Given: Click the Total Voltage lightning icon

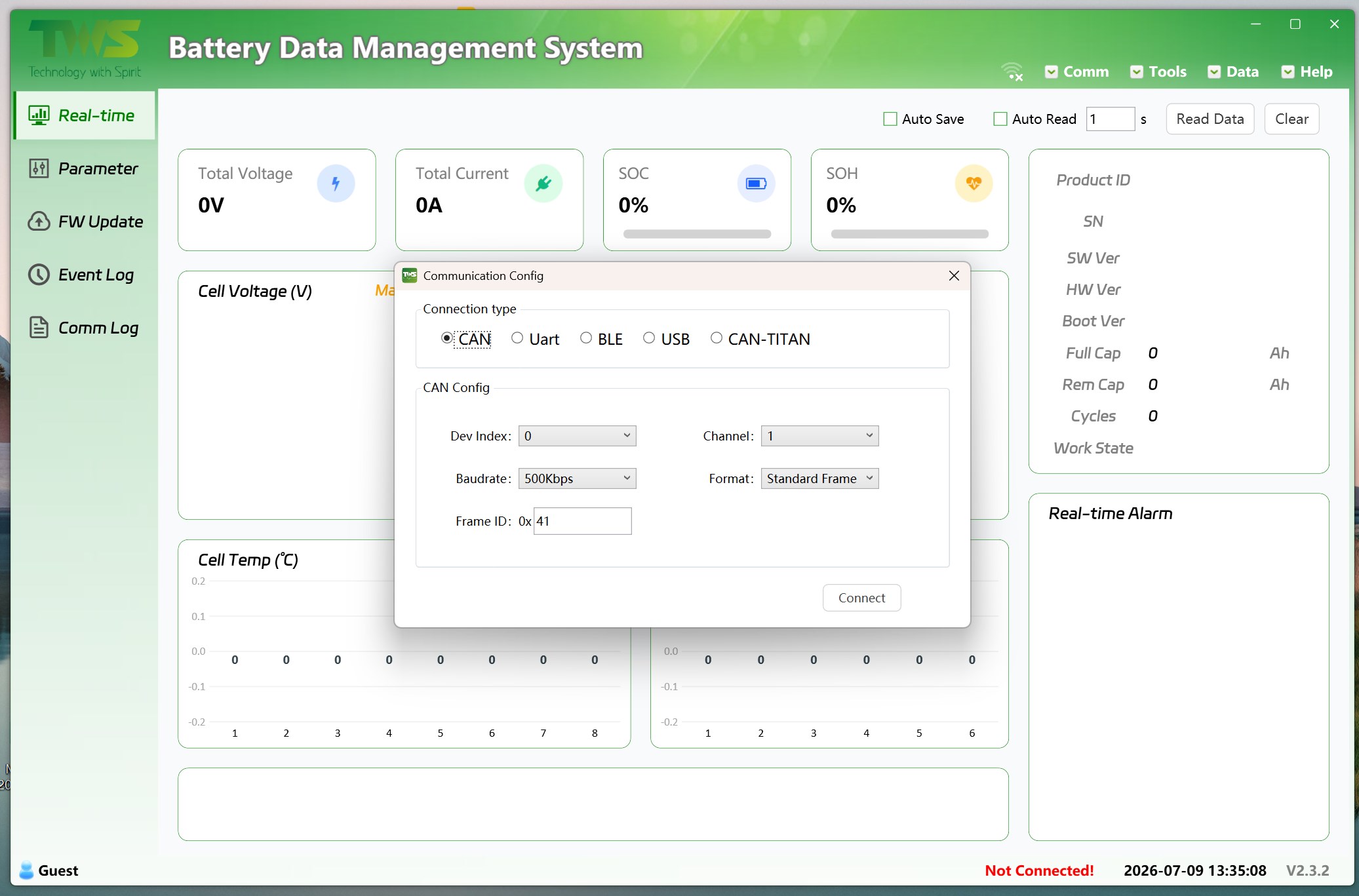Looking at the screenshot, I should click(336, 184).
